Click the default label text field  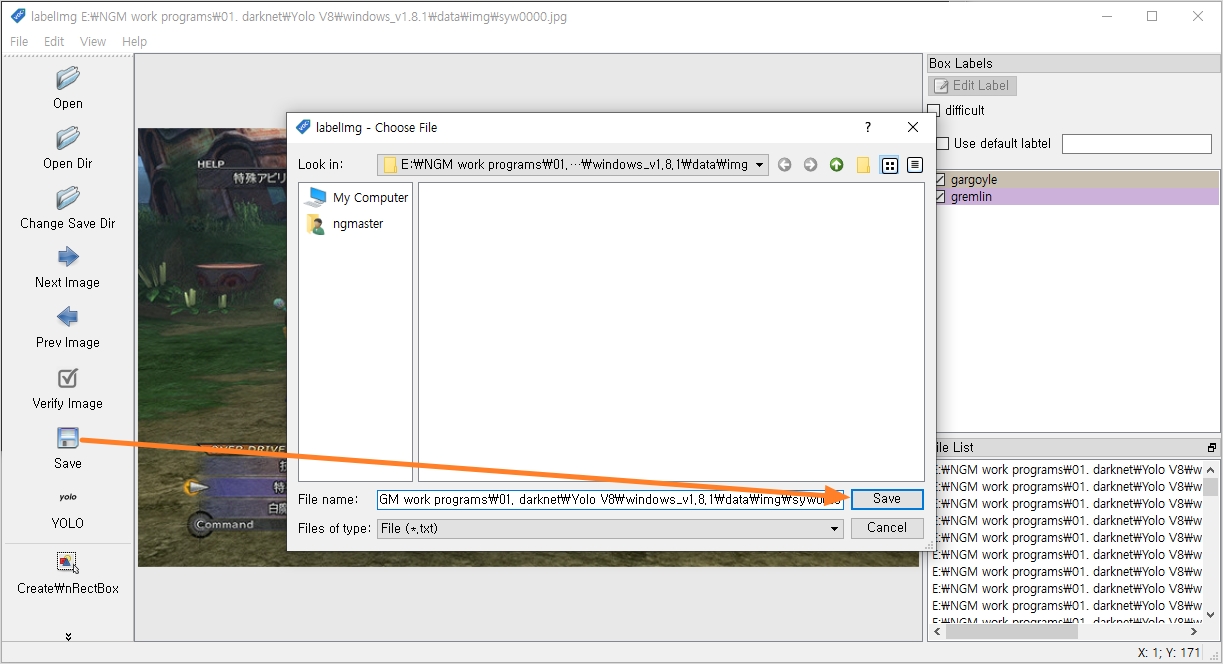(1137, 144)
